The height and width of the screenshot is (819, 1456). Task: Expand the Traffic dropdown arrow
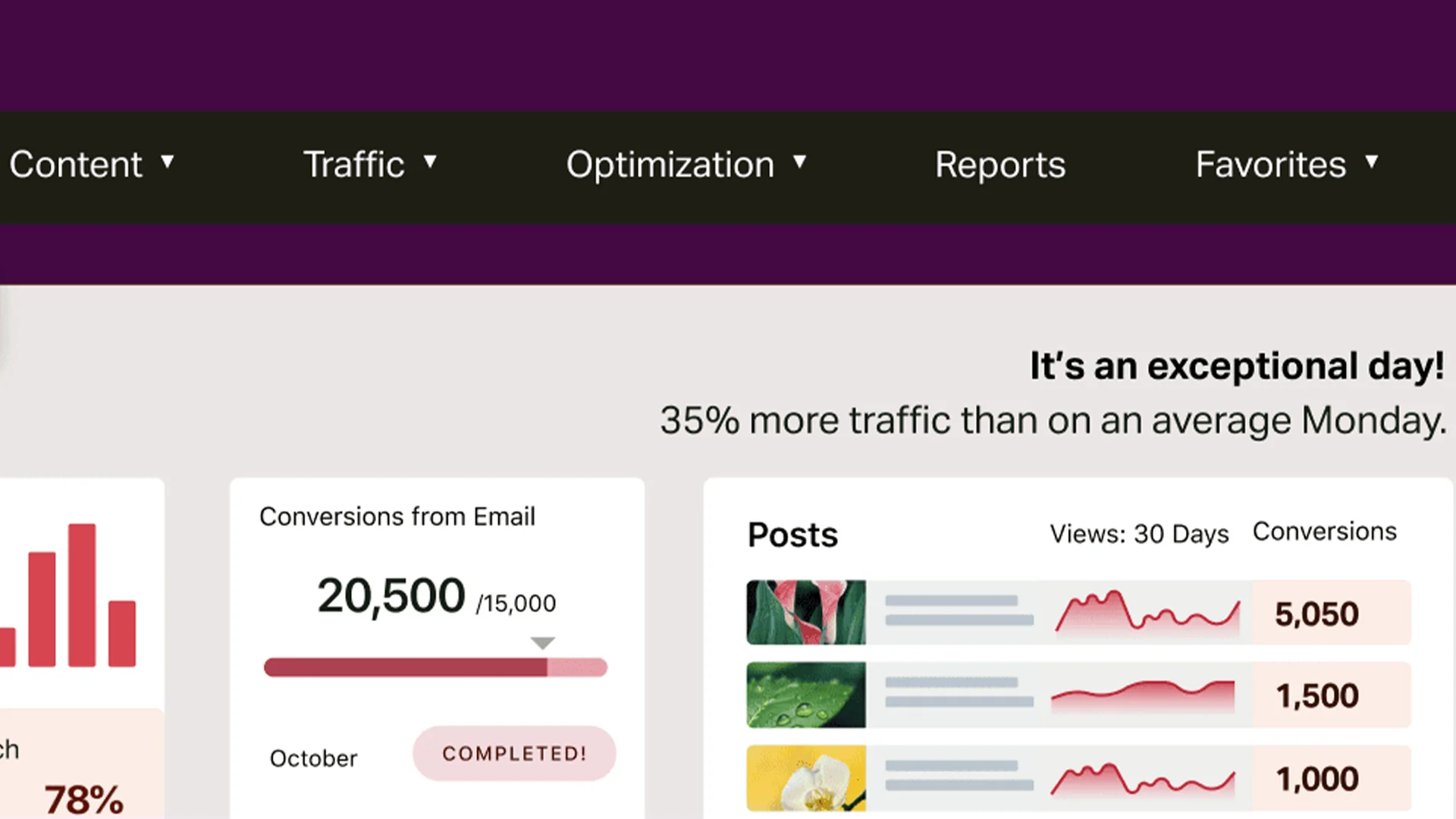(x=430, y=162)
